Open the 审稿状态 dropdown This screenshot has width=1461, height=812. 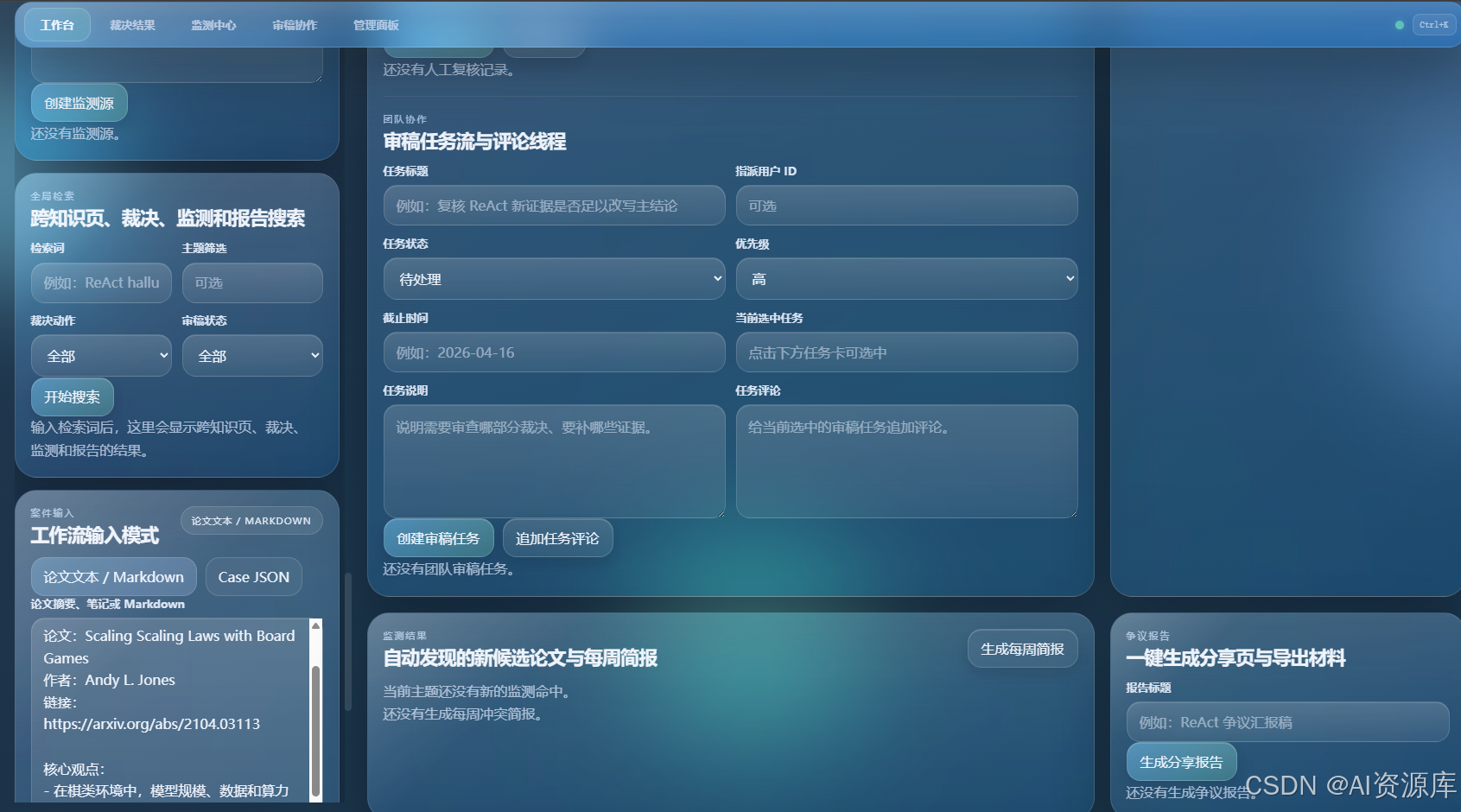[x=252, y=356]
